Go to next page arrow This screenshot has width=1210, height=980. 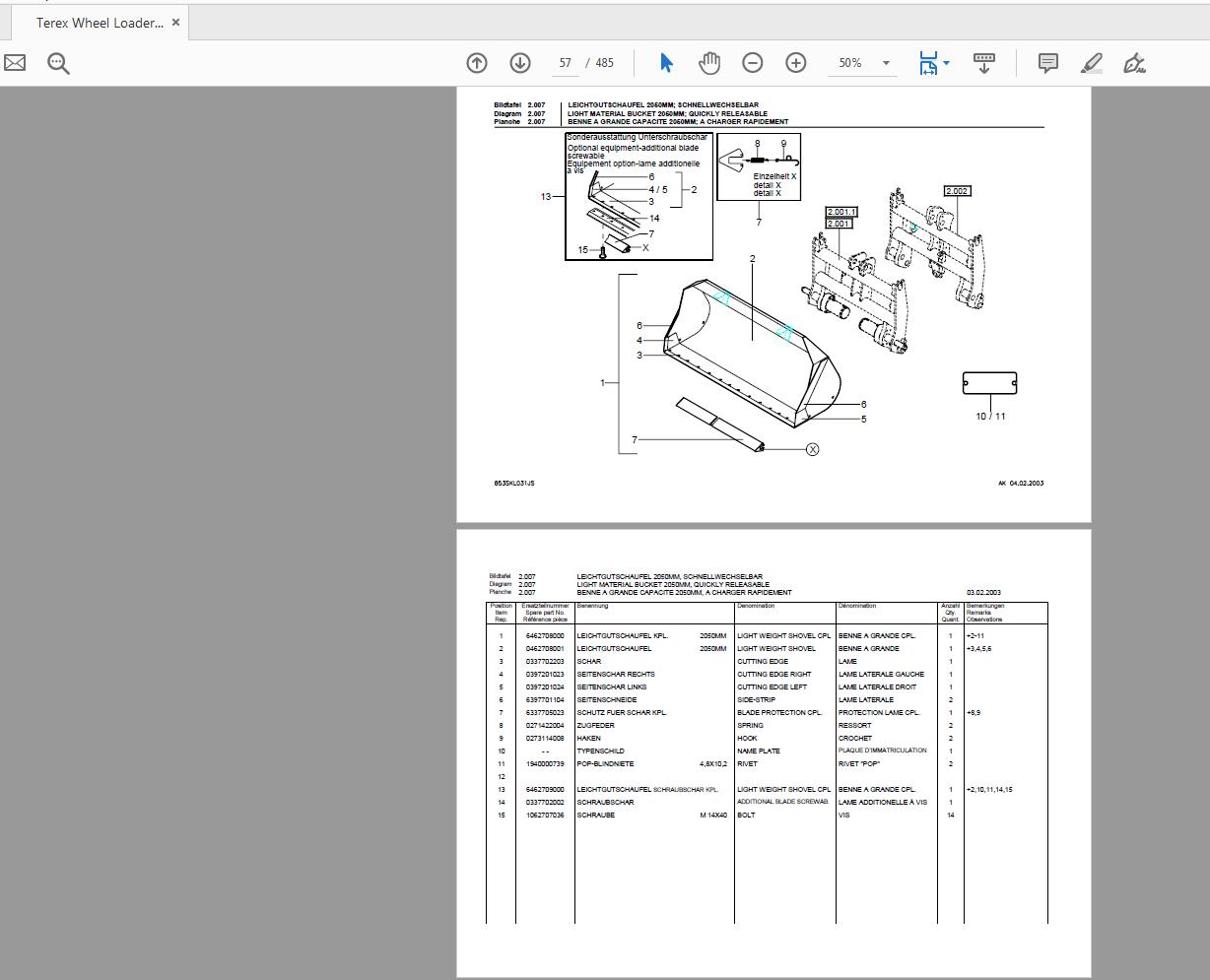coord(520,63)
